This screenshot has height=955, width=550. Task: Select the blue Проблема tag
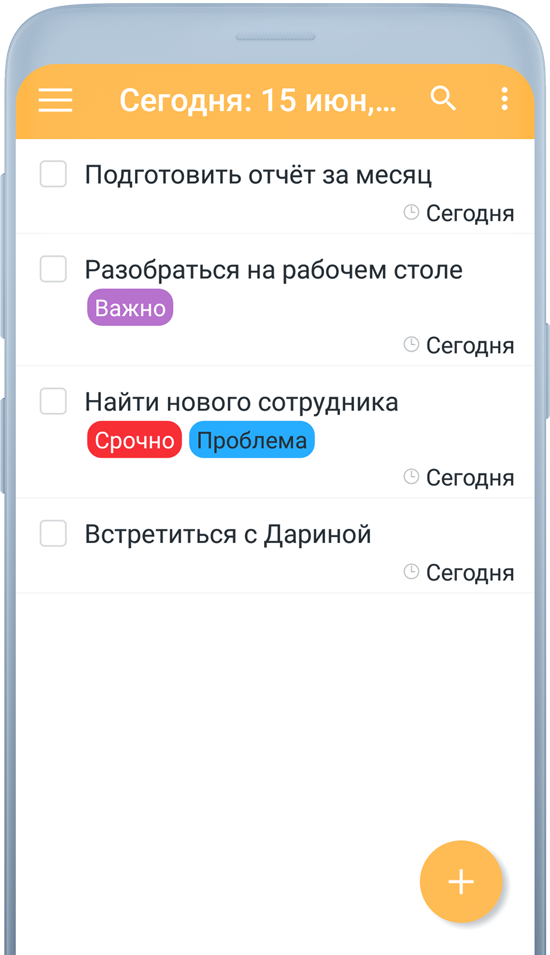252,440
